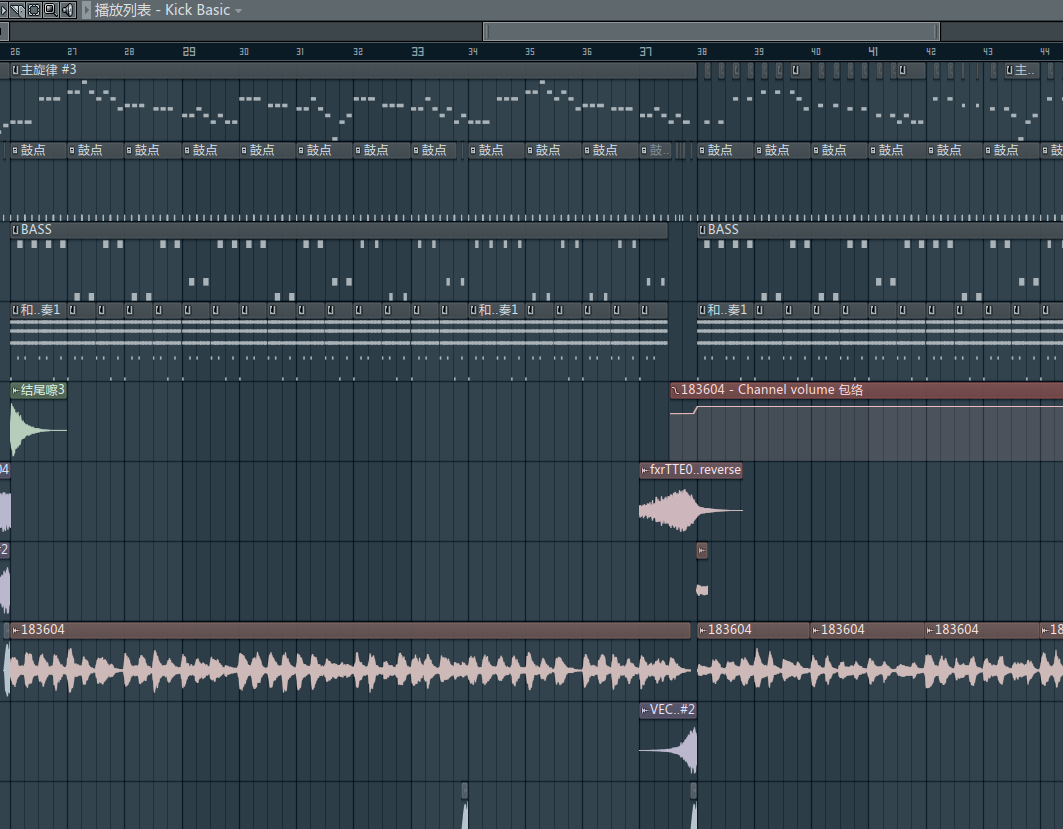This screenshot has height=829, width=1063.
Task: Click the 播放列表 - Kick Basic title
Action: click(x=162, y=10)
